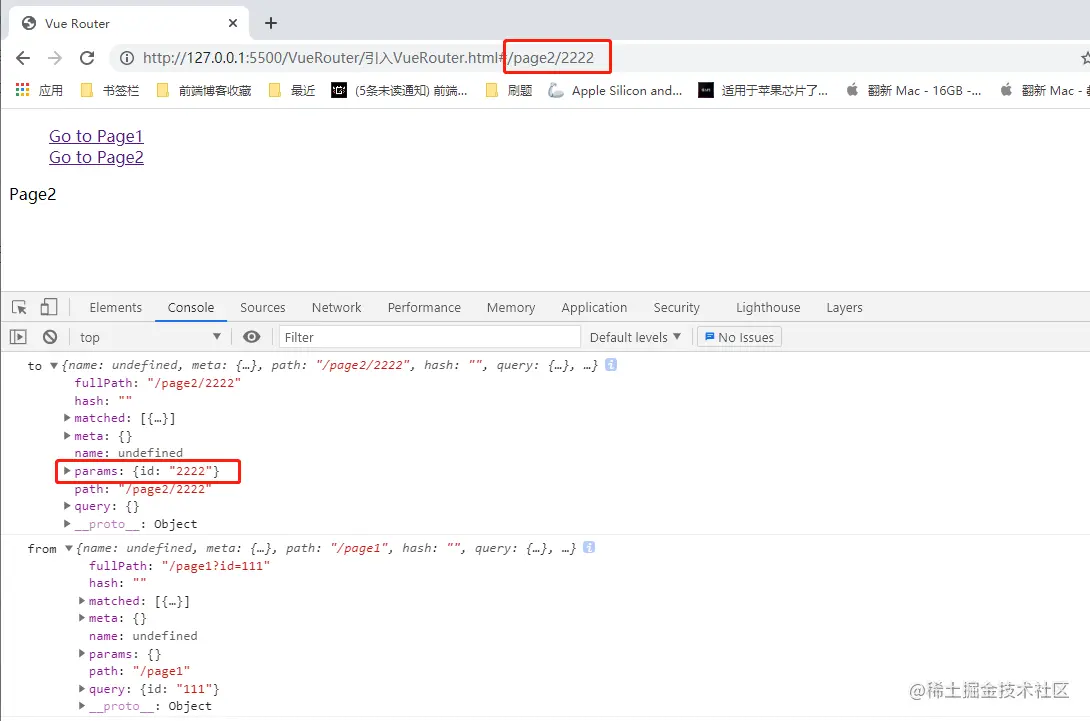Click info badge beside the 'from' object

tap(589, 547)
